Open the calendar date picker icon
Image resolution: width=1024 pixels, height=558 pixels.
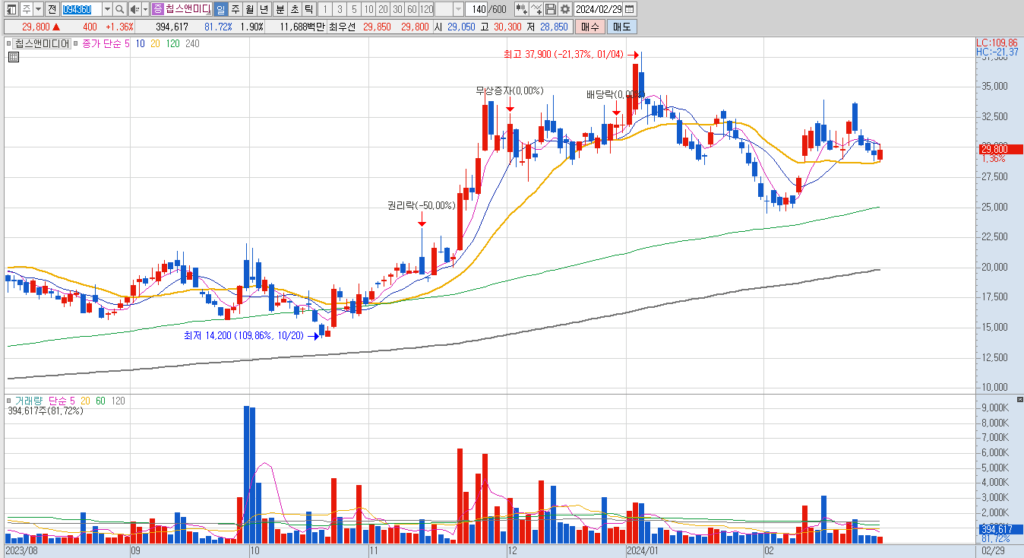click(x=630, y=9)
